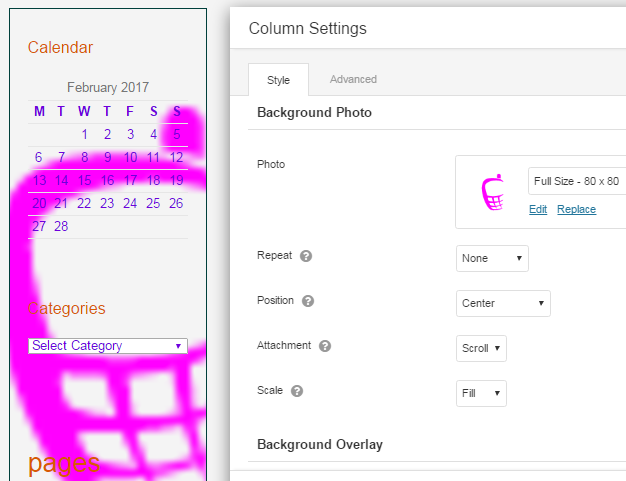Open the Repeat dropdown set to None

click(x=492, y=258)
